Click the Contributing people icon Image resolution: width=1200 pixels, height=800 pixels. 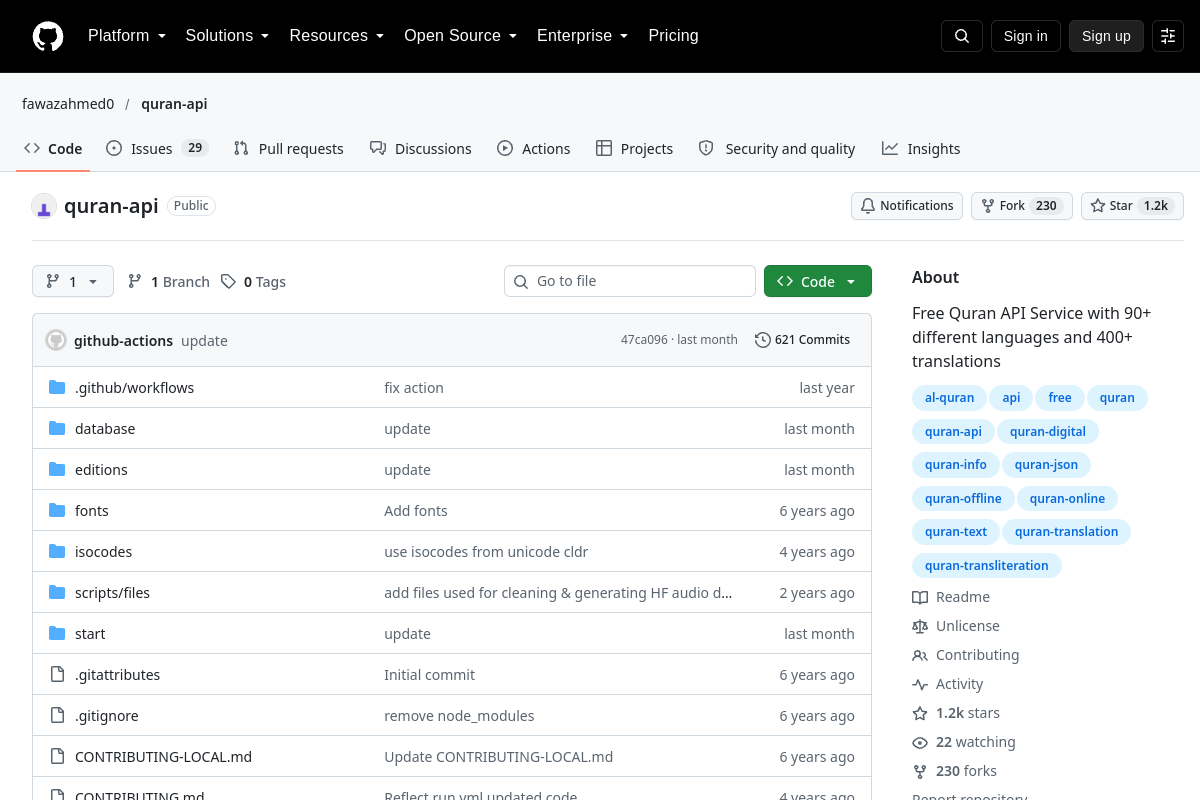tap(920, 655)
